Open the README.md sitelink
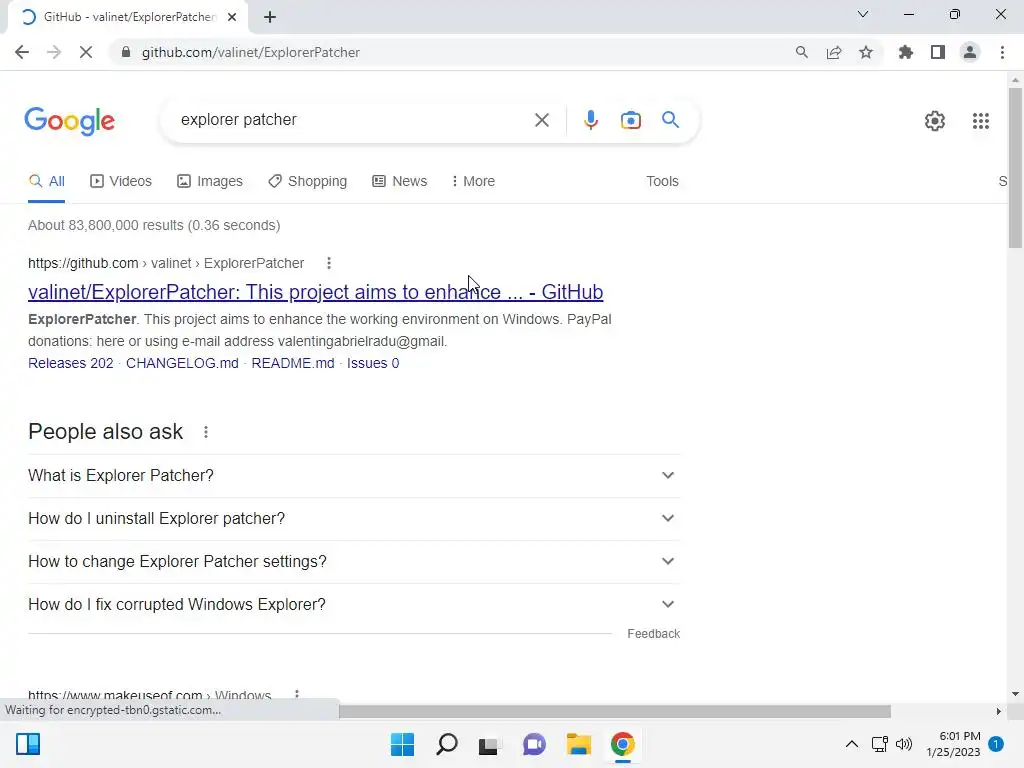The height and width of the screenshot is (768, 1024). (293, 363)
